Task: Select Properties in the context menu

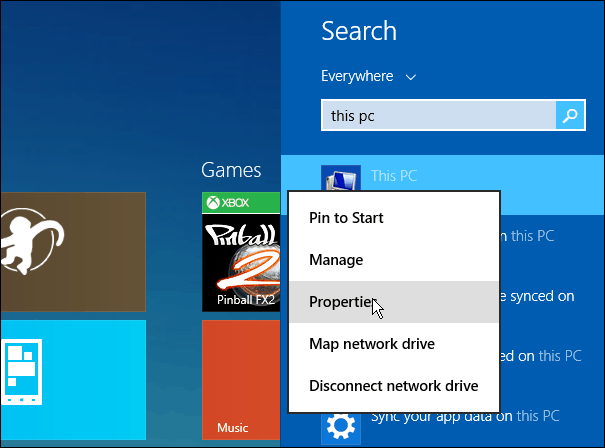Action: (x=394, y=302)
